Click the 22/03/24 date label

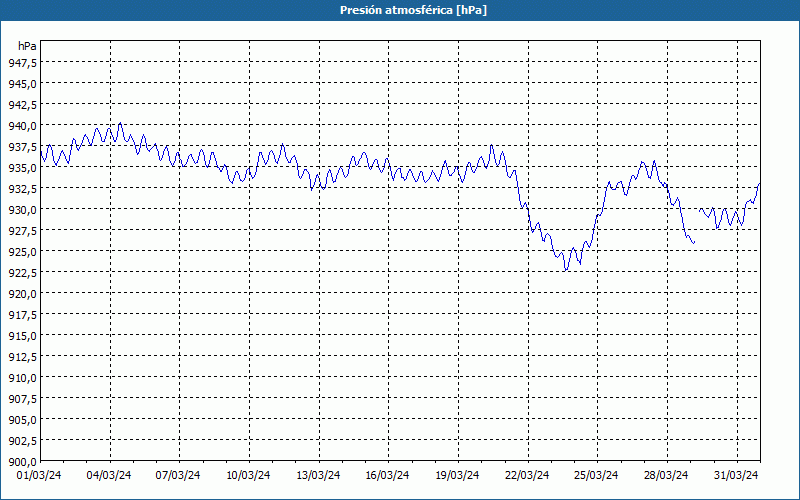pyautogui.click(x=527, y=475)
